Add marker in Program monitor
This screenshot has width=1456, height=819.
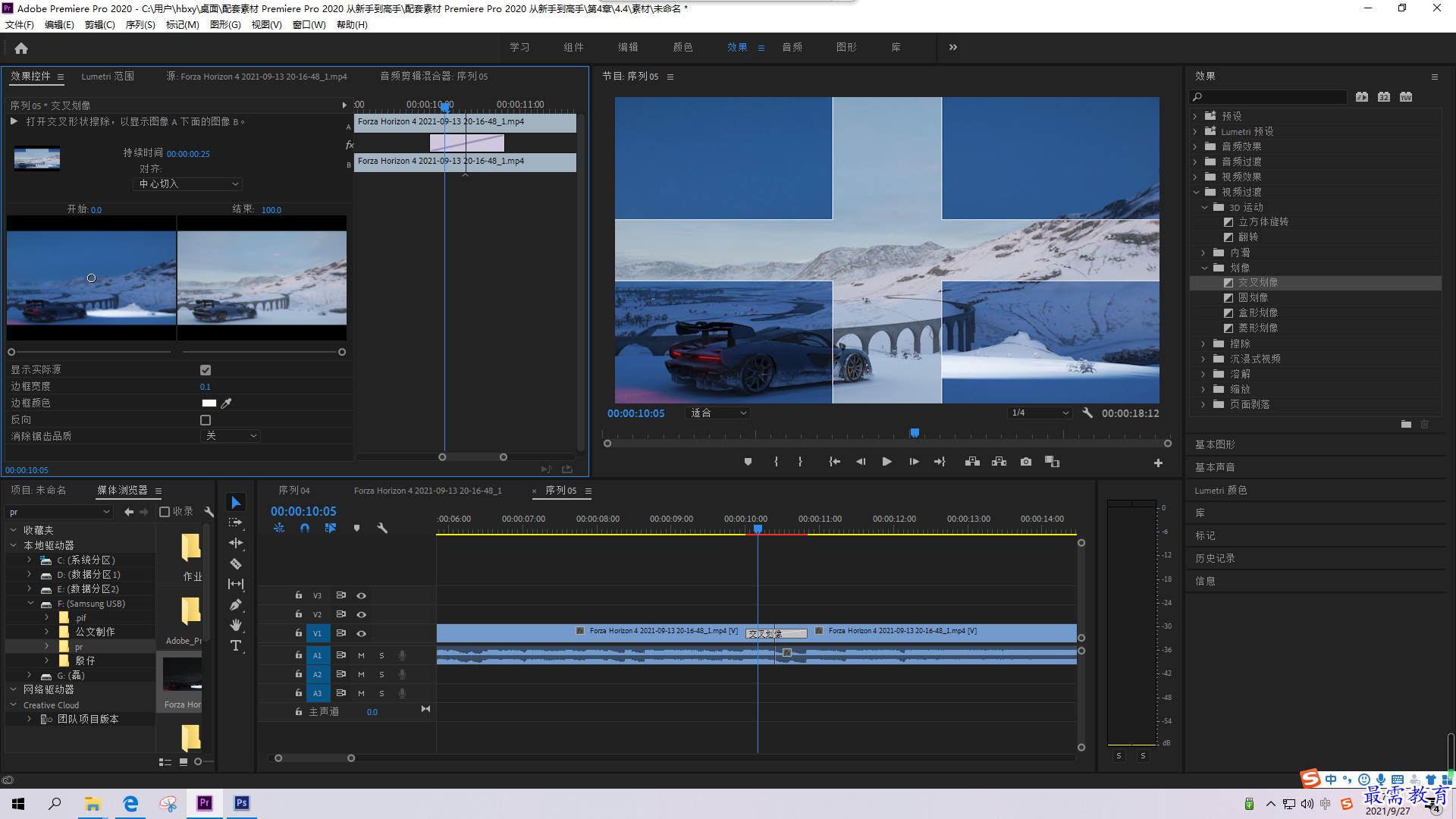coord(748,462)
